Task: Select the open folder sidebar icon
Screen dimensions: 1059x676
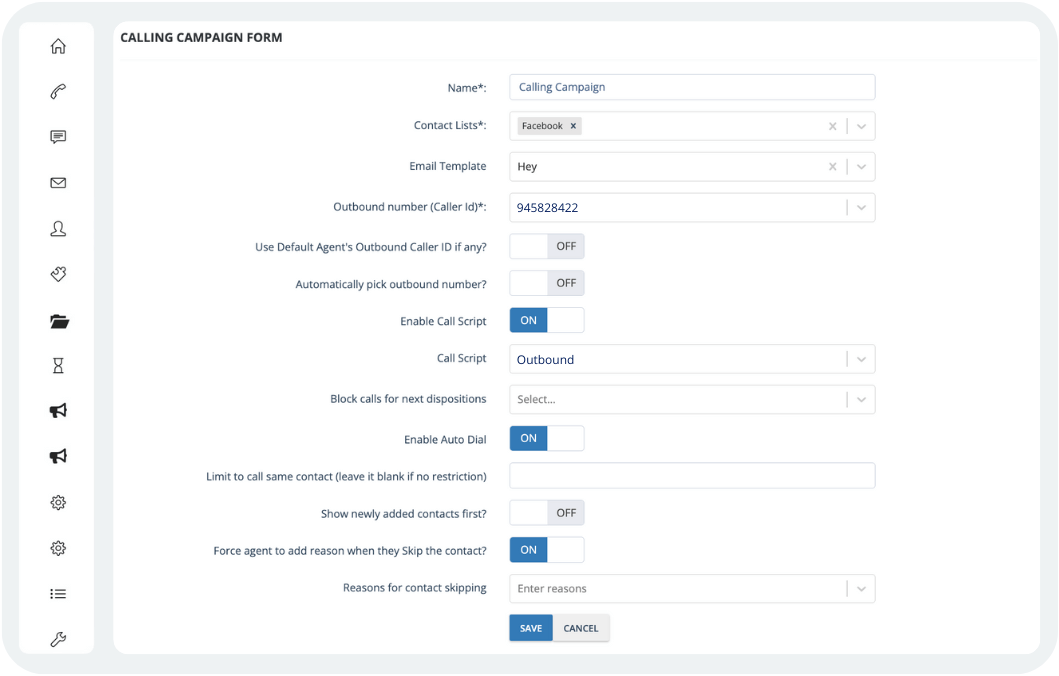Action: (x=58, y=321)
